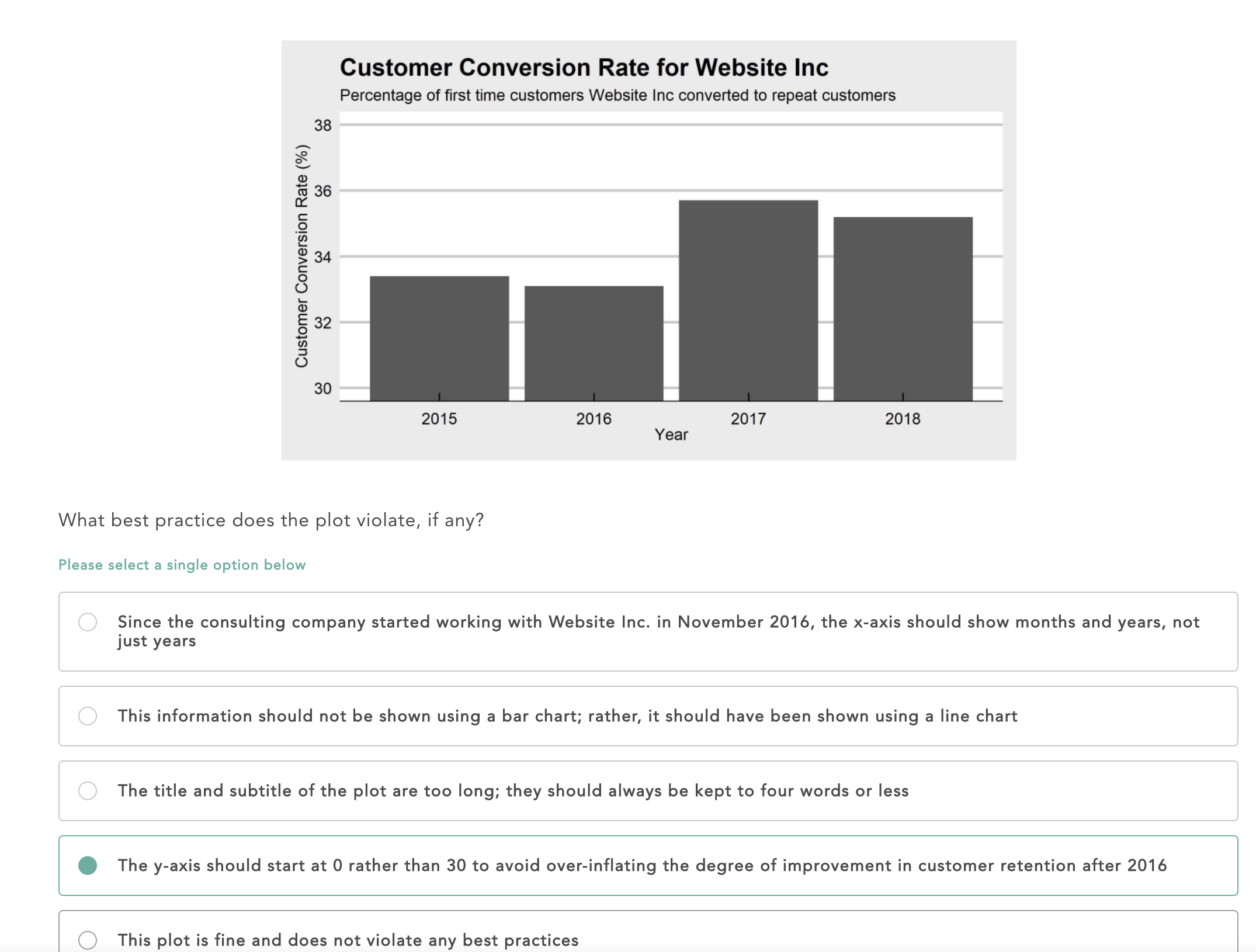1256x952 pixels.
Task: Click the y-axis value 34
Action: pos(322,257)
